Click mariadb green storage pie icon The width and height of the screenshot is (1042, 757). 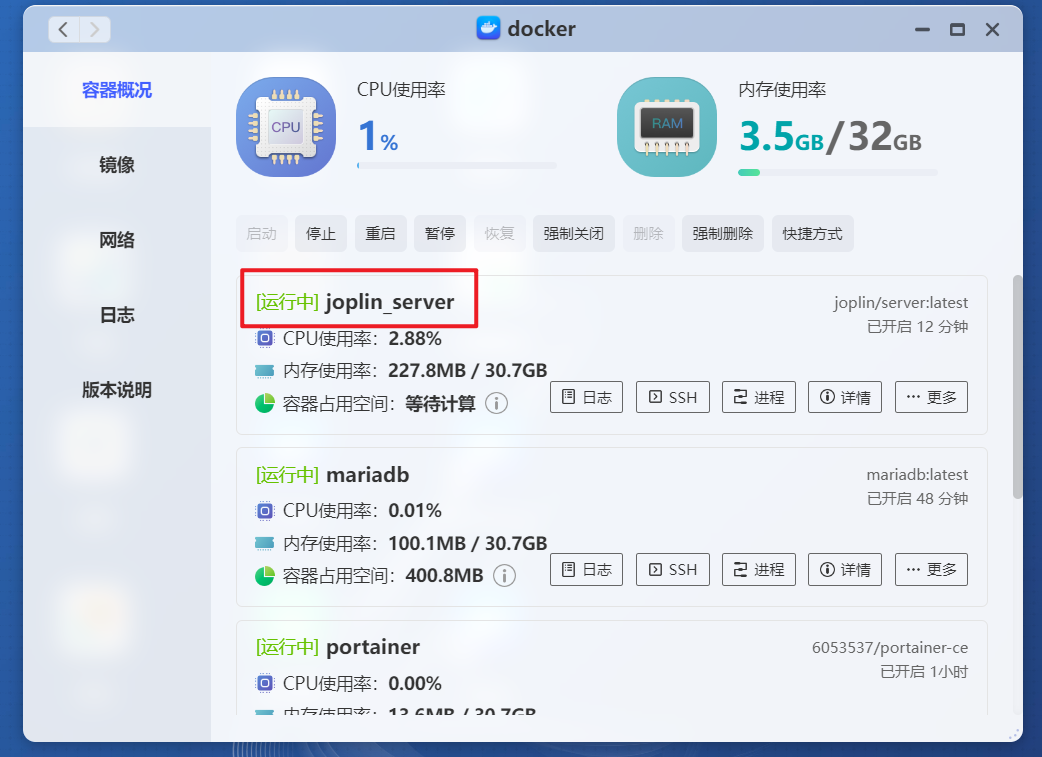[x=264, y=575]
